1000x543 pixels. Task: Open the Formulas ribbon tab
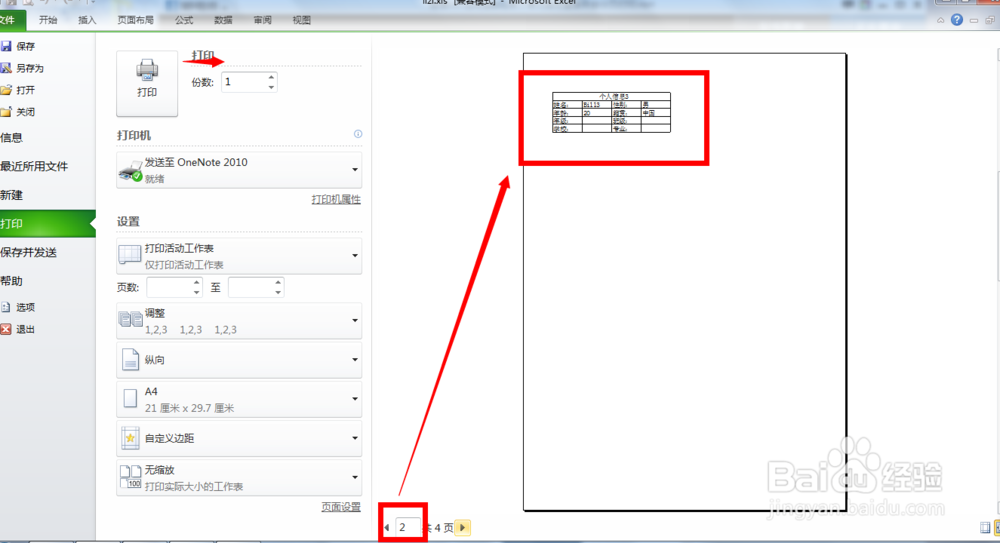[x=184, y=20]
